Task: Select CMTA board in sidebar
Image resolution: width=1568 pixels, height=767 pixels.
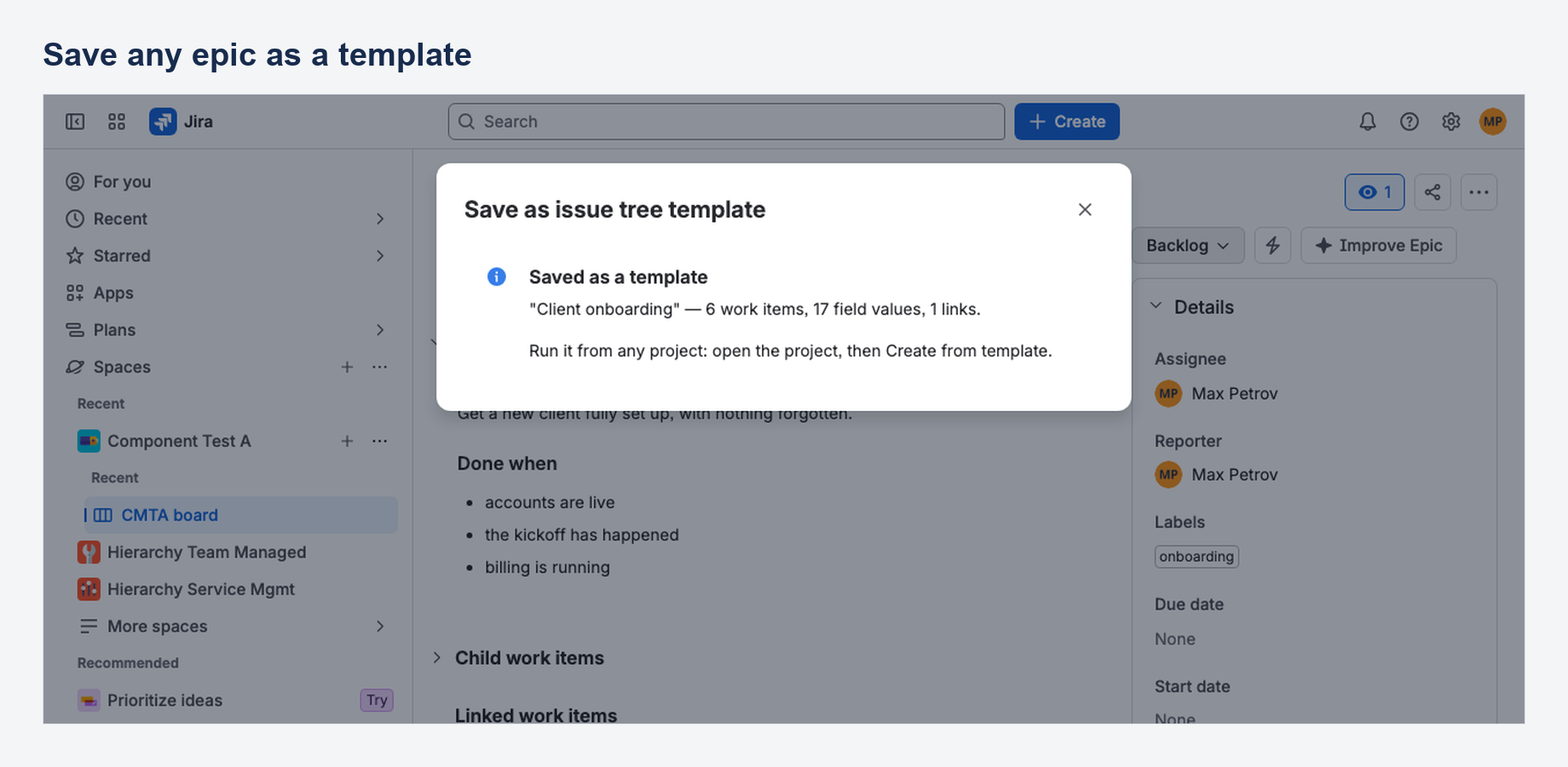Action: (240, 516)
